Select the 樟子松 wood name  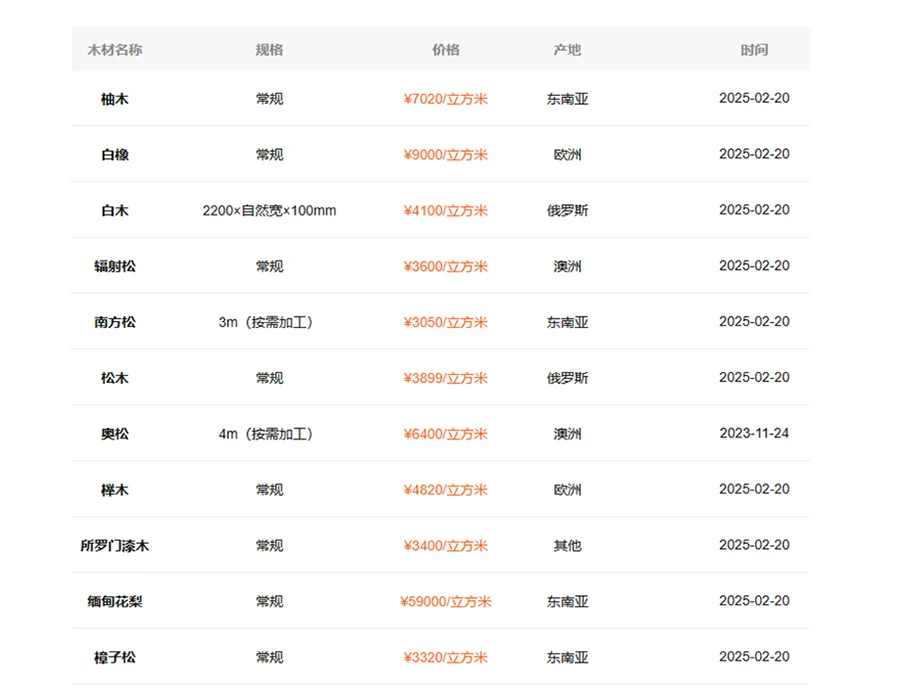[x=115, y=657]
